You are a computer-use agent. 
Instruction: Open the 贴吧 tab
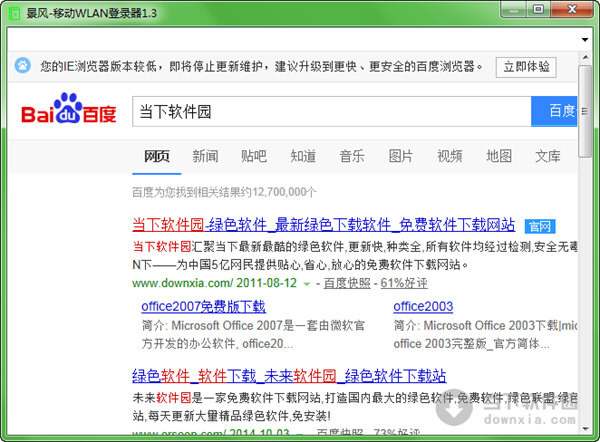tap(254, 156)
